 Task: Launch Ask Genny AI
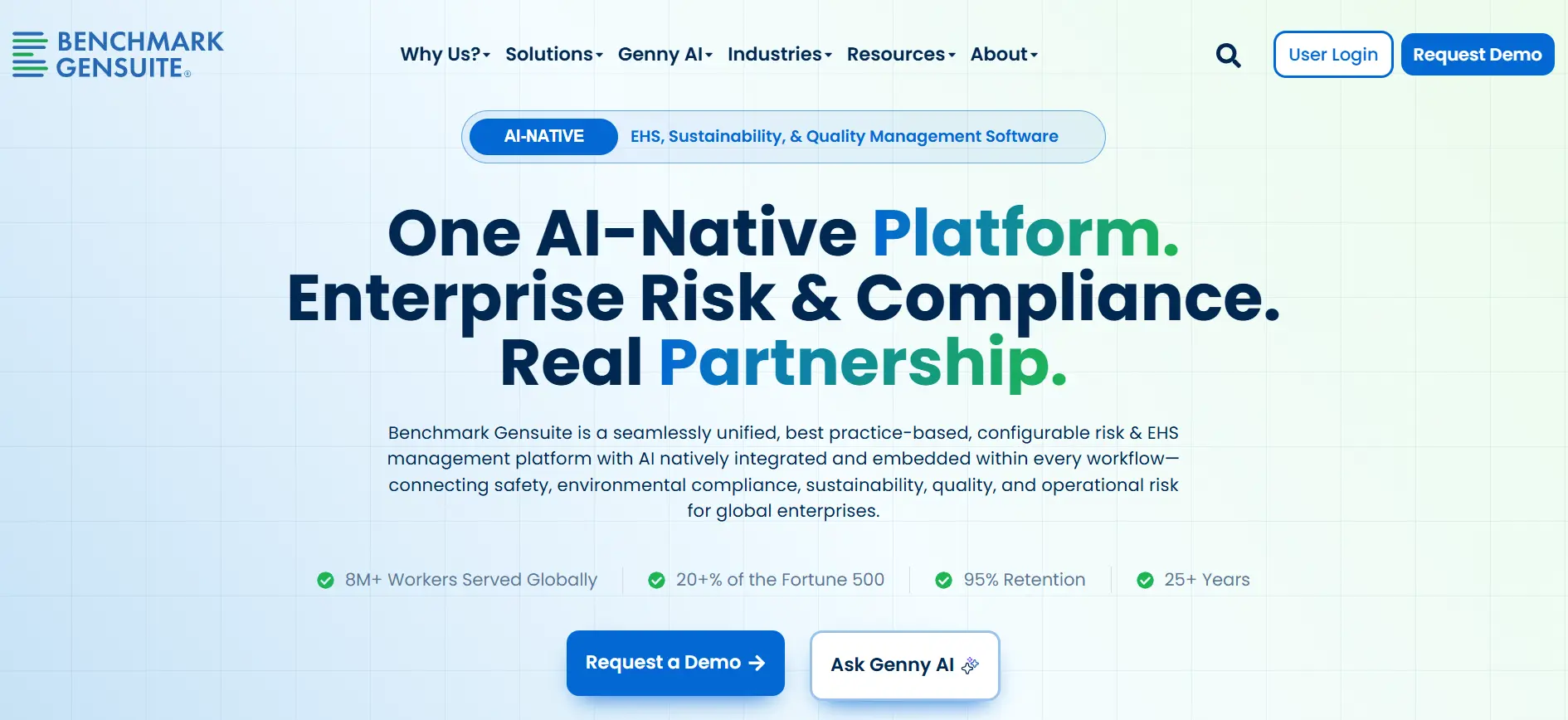(905, 664)
